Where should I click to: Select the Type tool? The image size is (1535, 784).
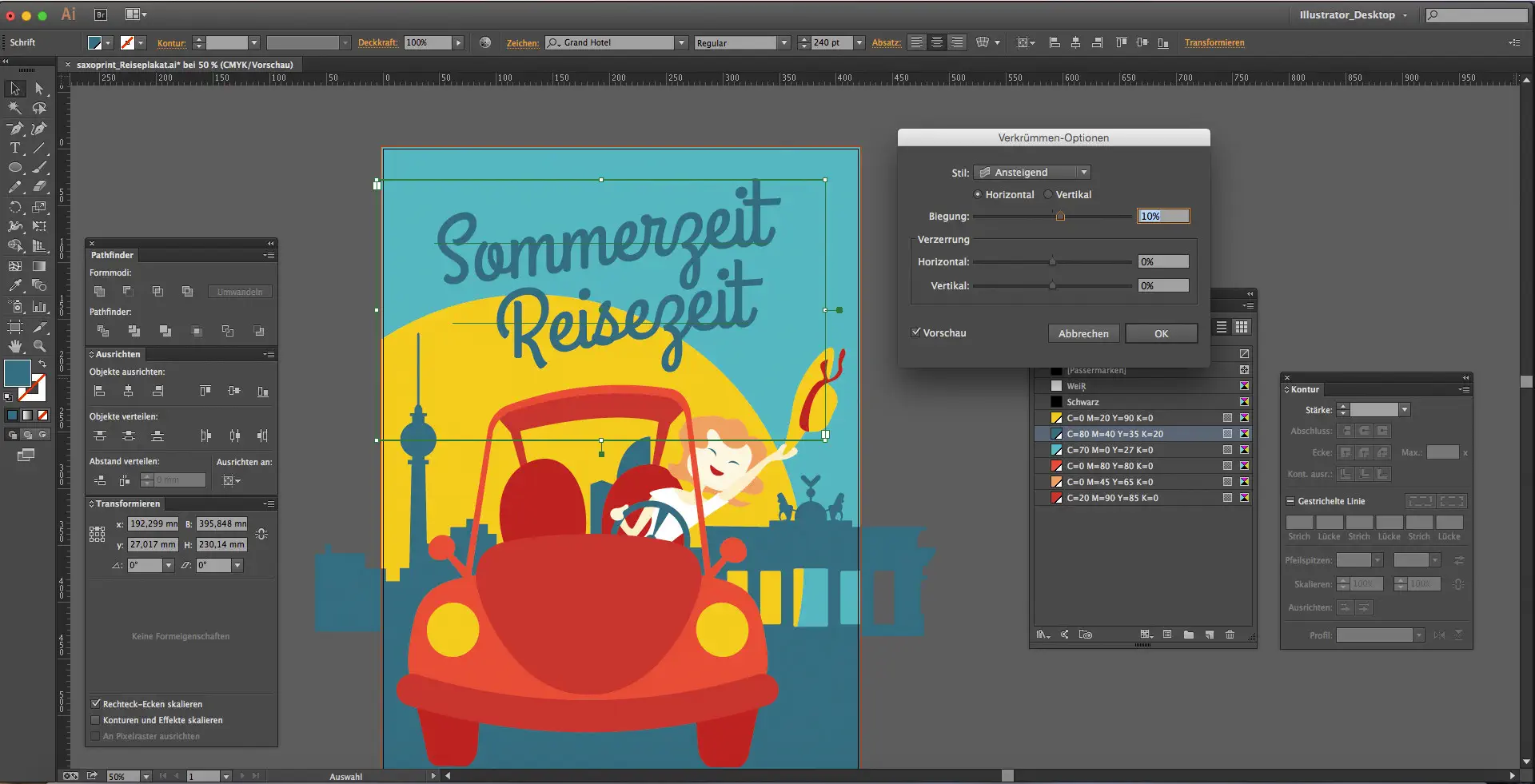tap(14, 148)
